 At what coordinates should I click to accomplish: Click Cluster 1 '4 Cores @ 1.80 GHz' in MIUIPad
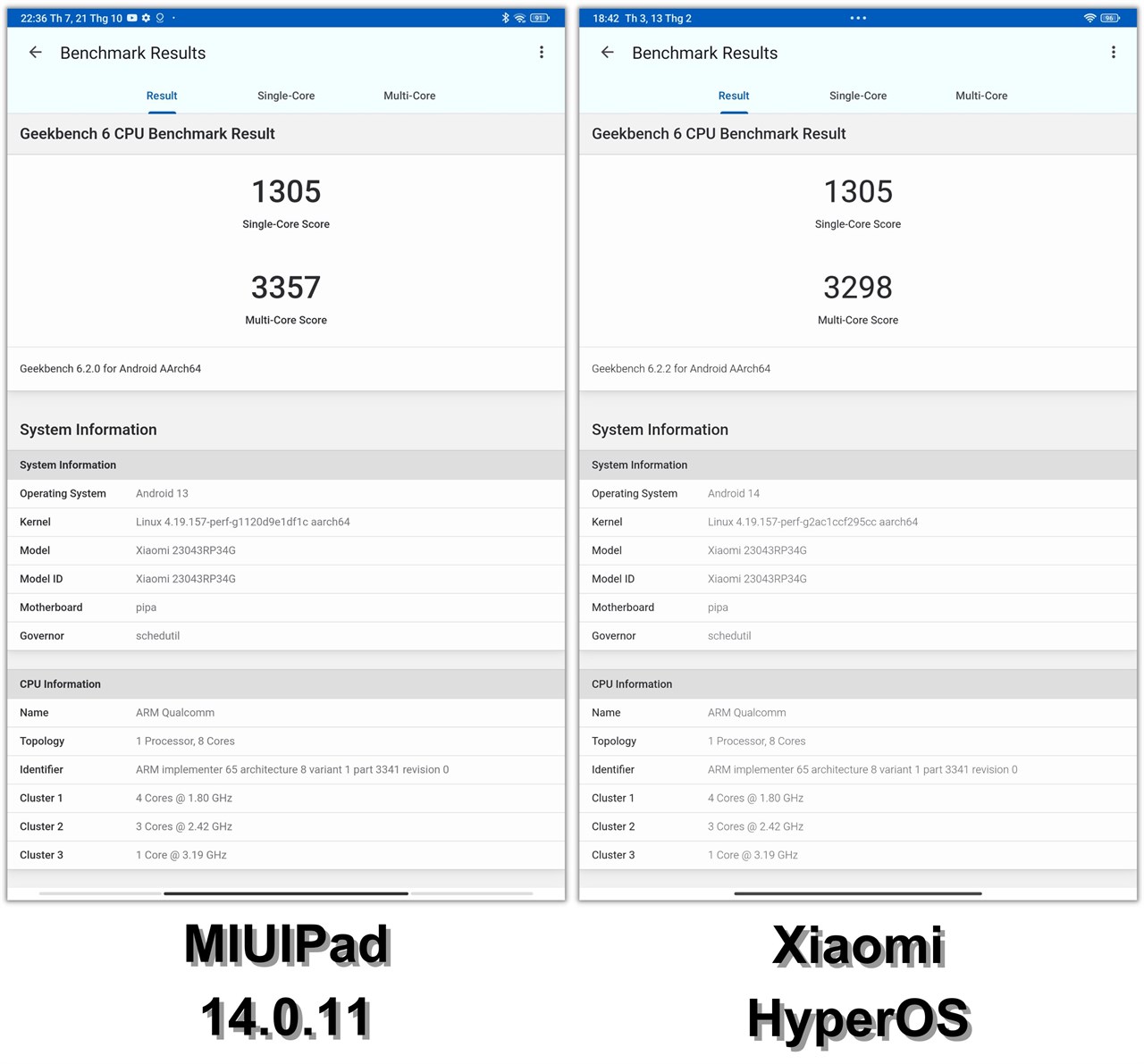click(x=184, y=799)
